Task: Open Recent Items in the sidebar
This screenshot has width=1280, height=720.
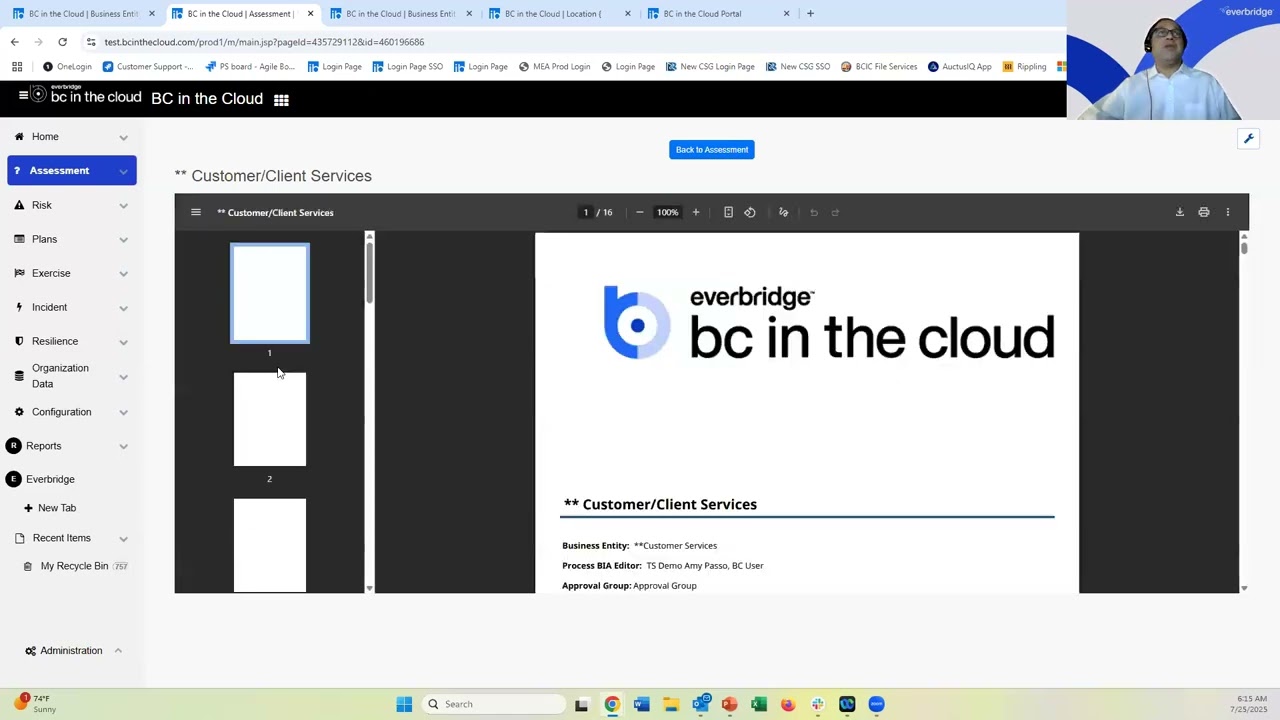Action: coord(61,538)
